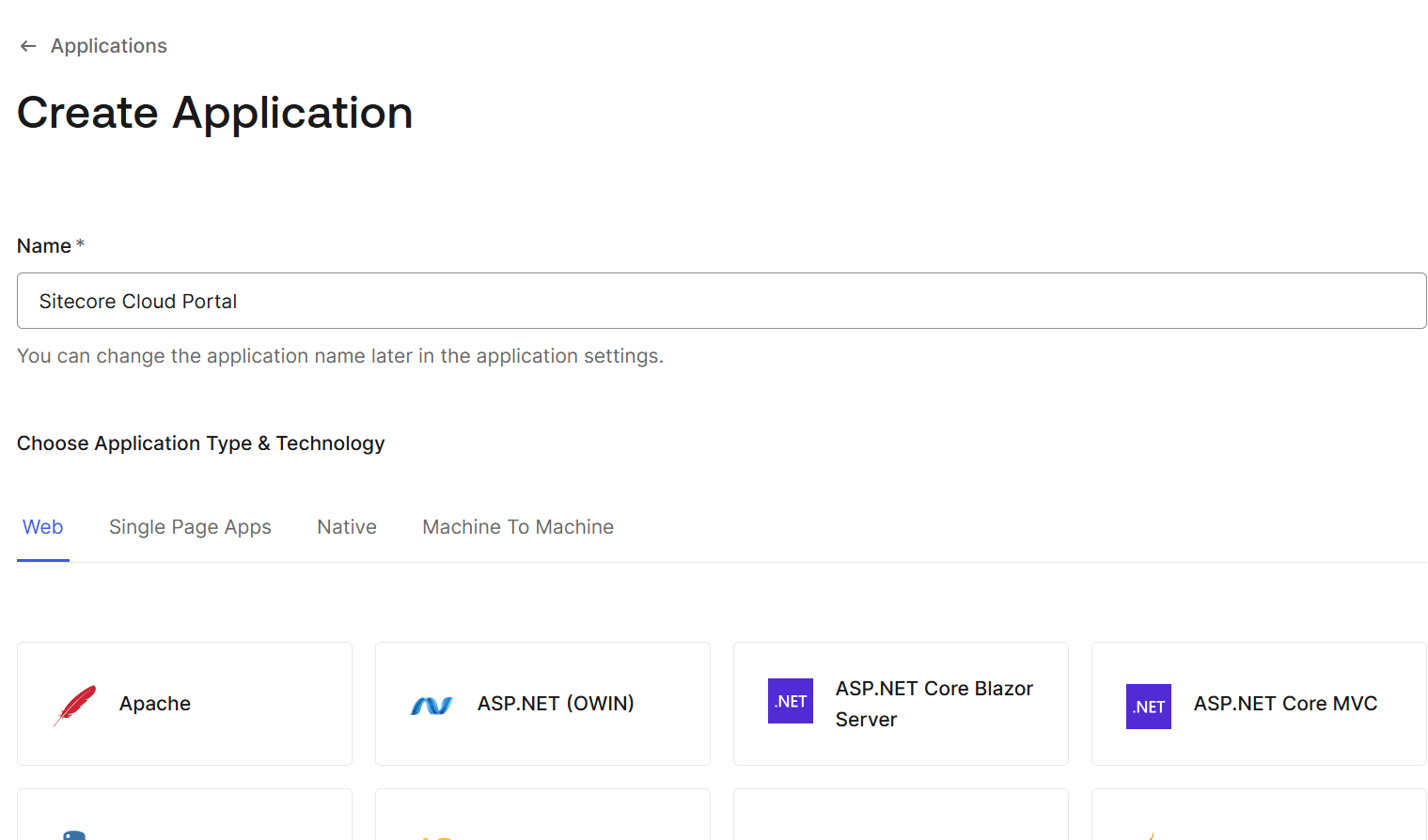This screenshot has width=1428, height=840.
Task: Select the card below ASP.NET Core Blazor Server
Action: coord(901,816)
